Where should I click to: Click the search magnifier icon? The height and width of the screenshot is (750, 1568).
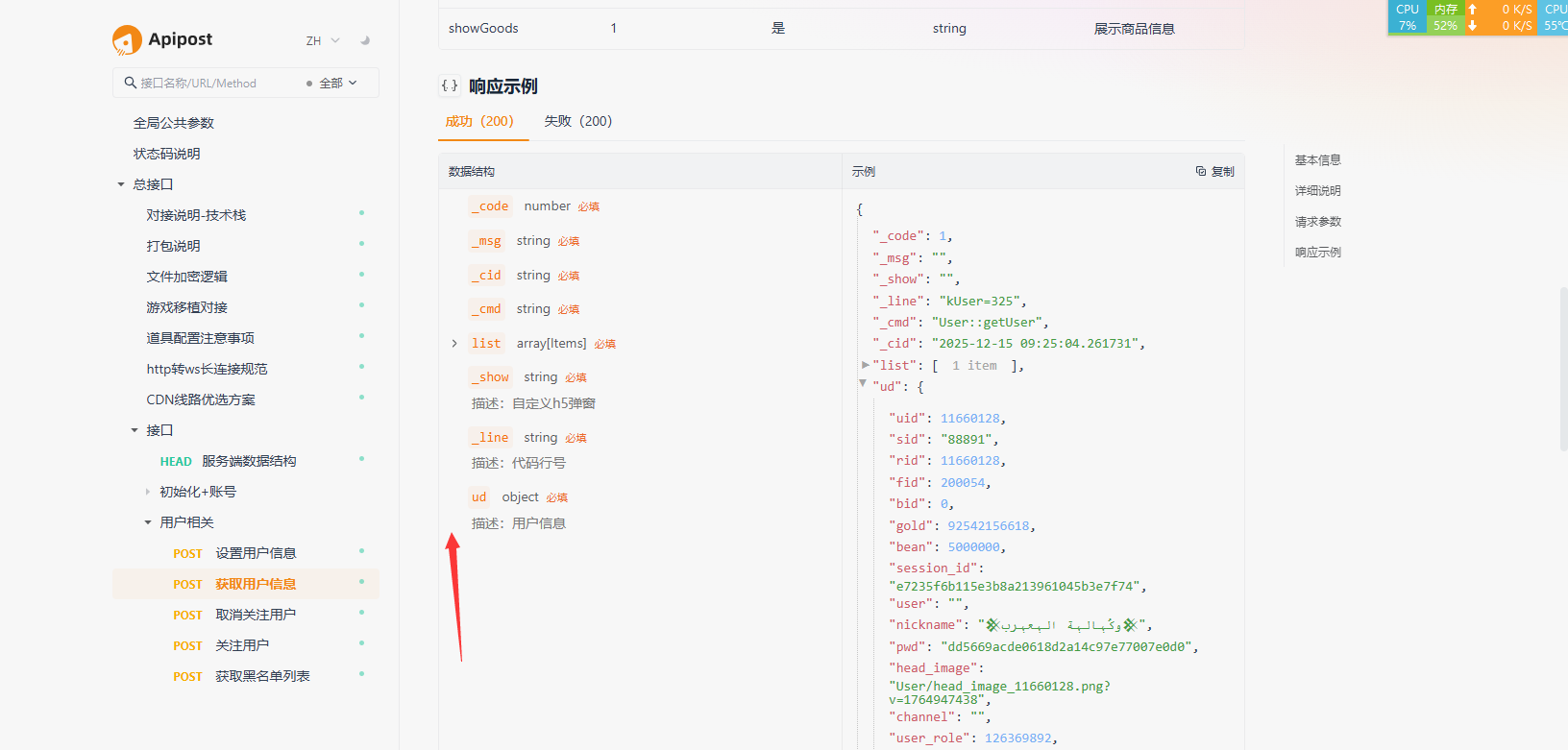[130, 83]
